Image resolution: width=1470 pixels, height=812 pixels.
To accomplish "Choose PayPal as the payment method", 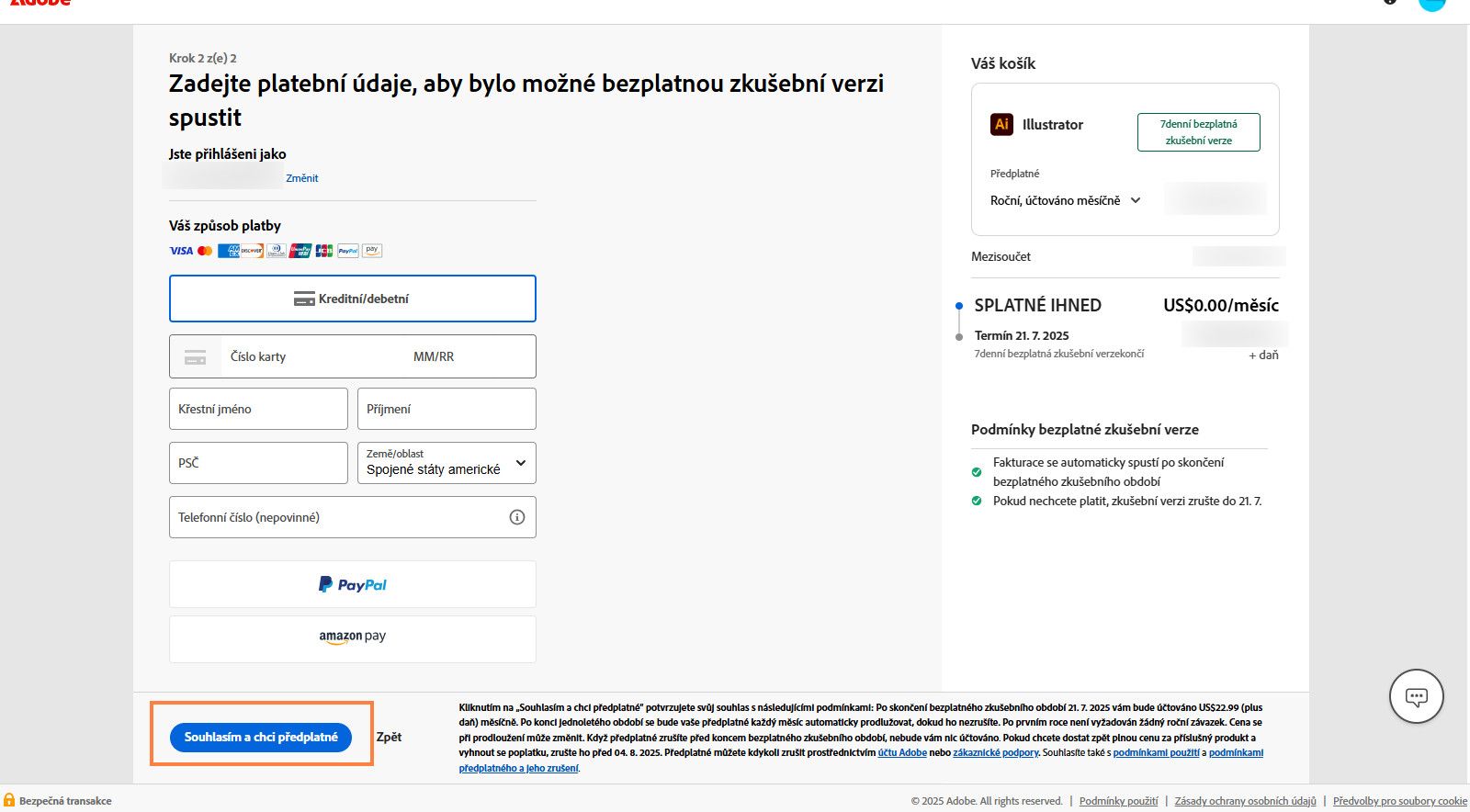I will [352, 584].
